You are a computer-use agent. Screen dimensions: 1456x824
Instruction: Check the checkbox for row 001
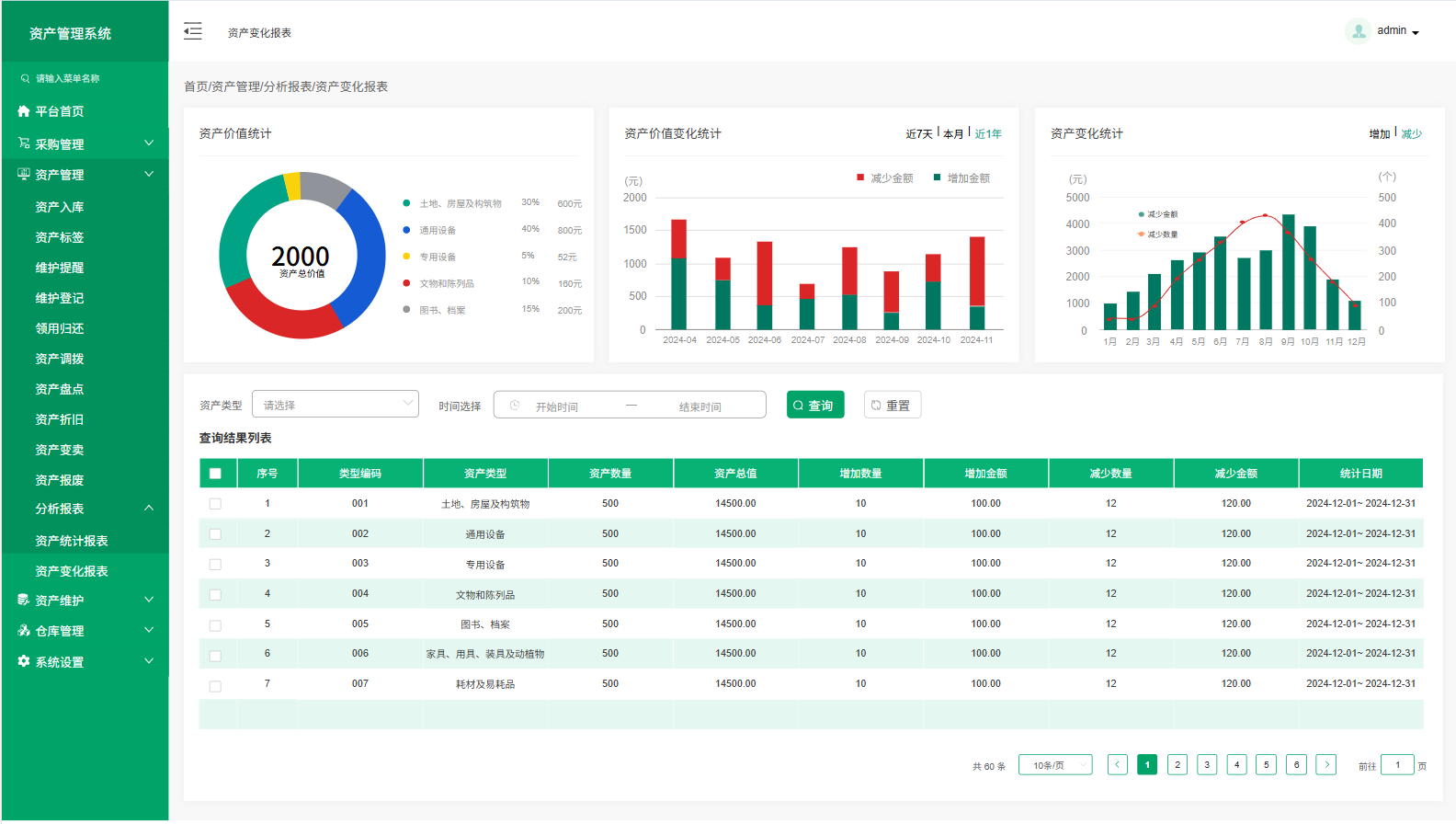[215, 504]
